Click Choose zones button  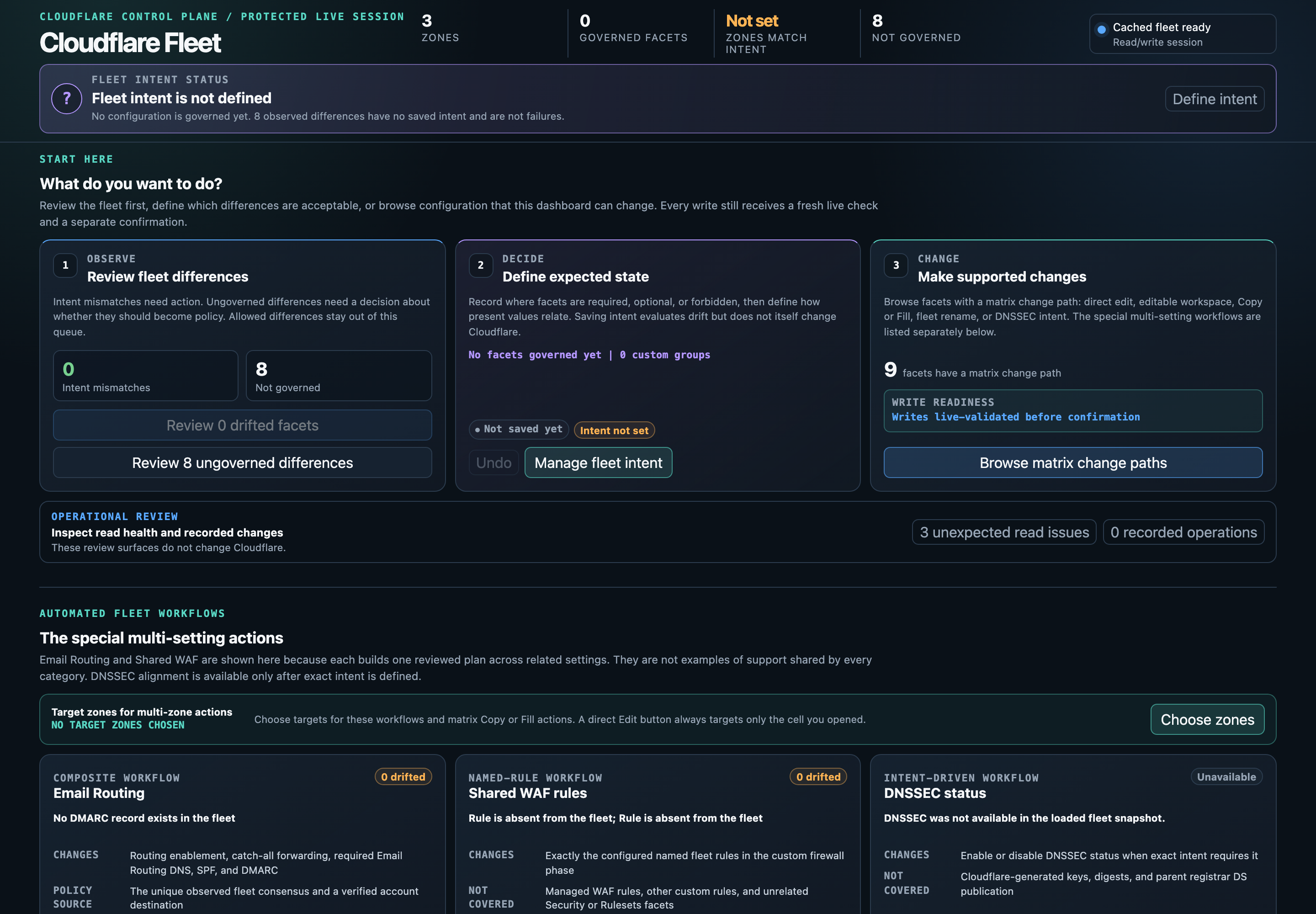coord(1207,719)
